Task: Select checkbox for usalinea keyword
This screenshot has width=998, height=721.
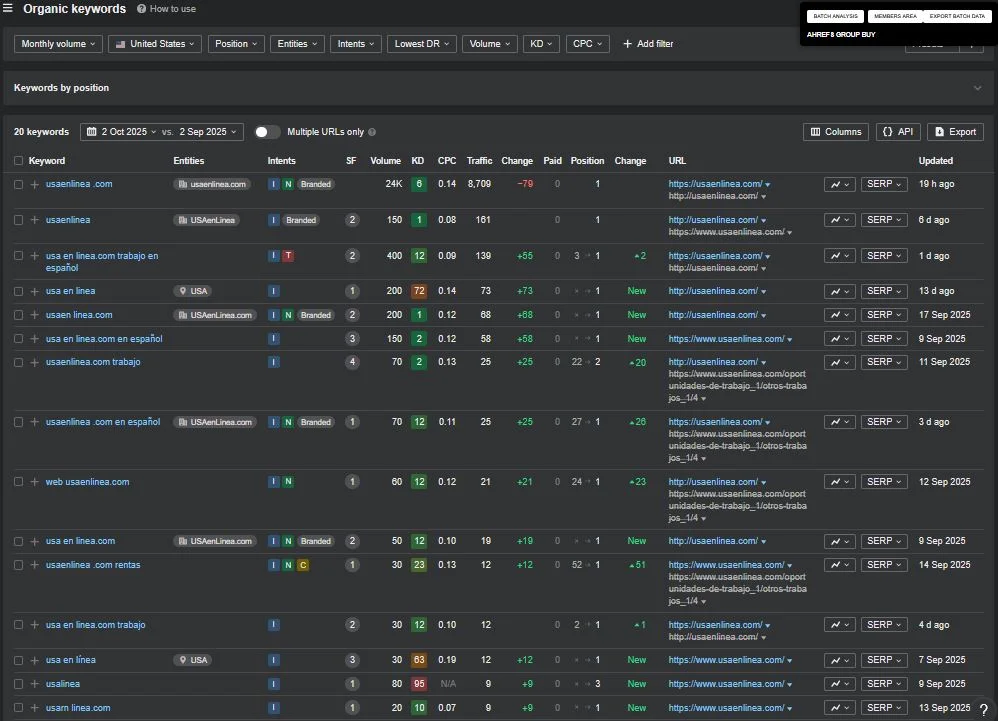Action: pyautogui.click(x=18, y=683)
